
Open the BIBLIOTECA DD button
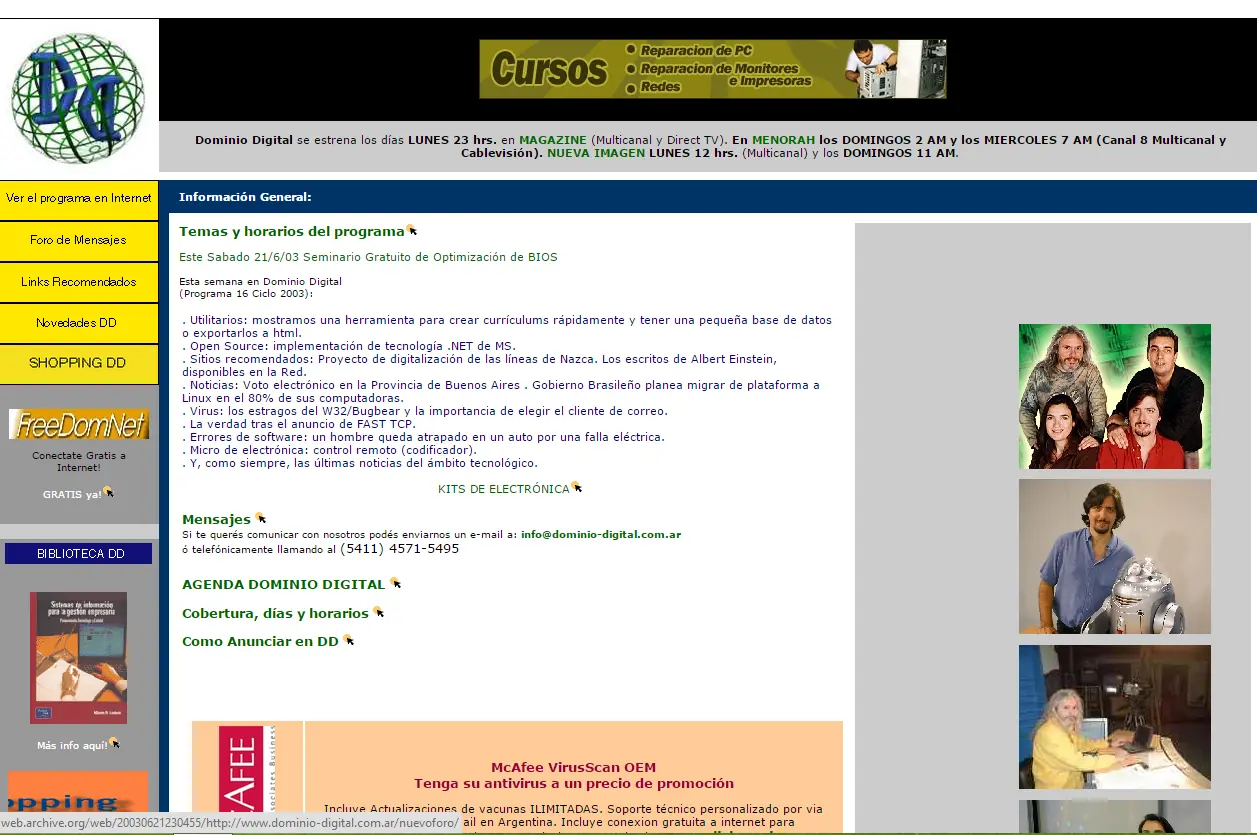pos(79,553)
